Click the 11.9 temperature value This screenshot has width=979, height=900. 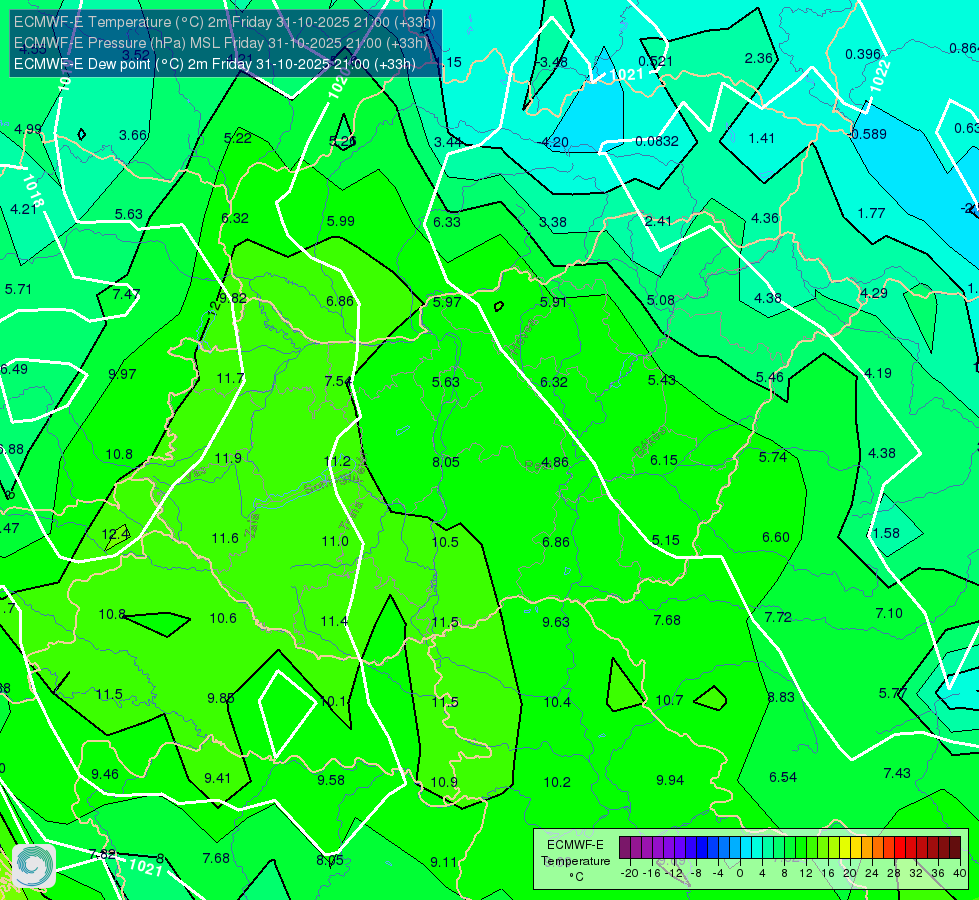[x=228, y=458]
